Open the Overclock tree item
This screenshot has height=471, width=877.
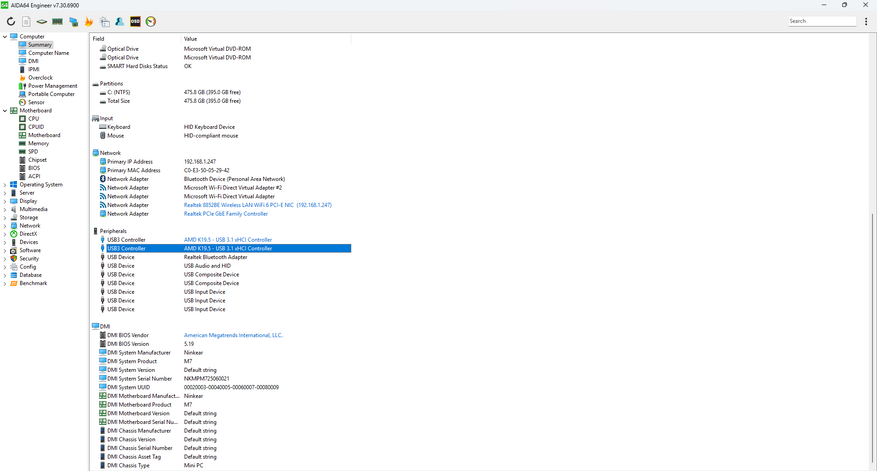pos(40,78)
